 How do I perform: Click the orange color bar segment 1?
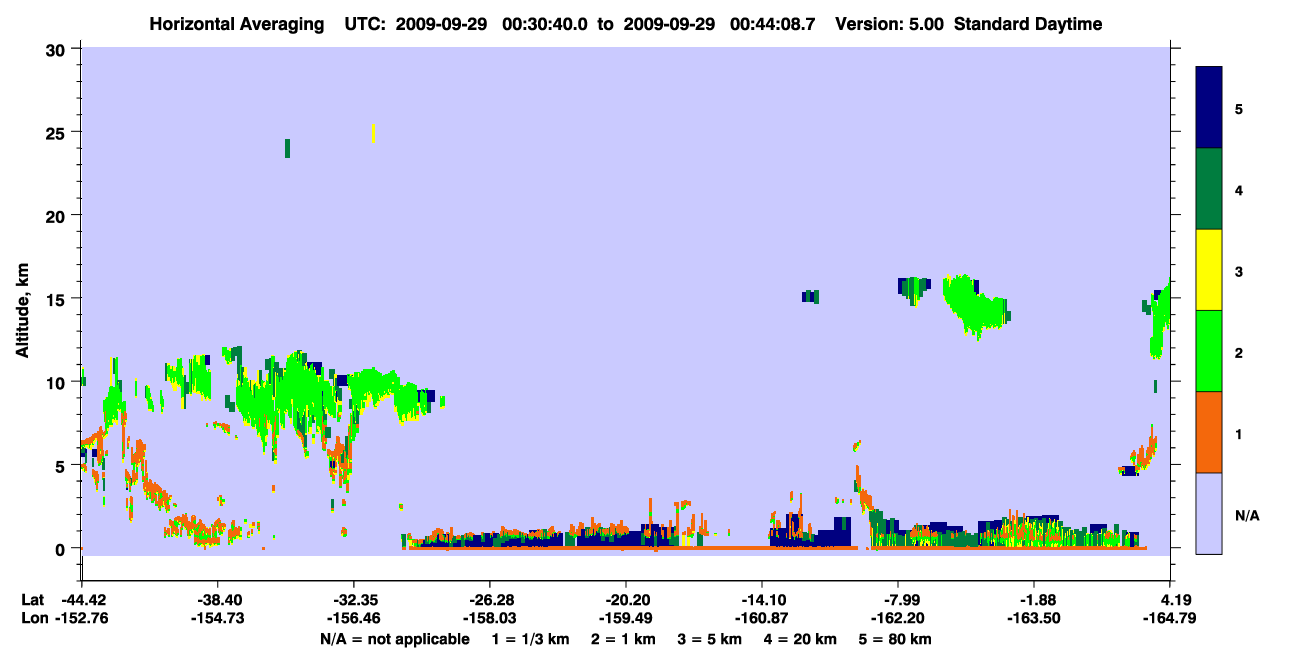point(1209,432)
